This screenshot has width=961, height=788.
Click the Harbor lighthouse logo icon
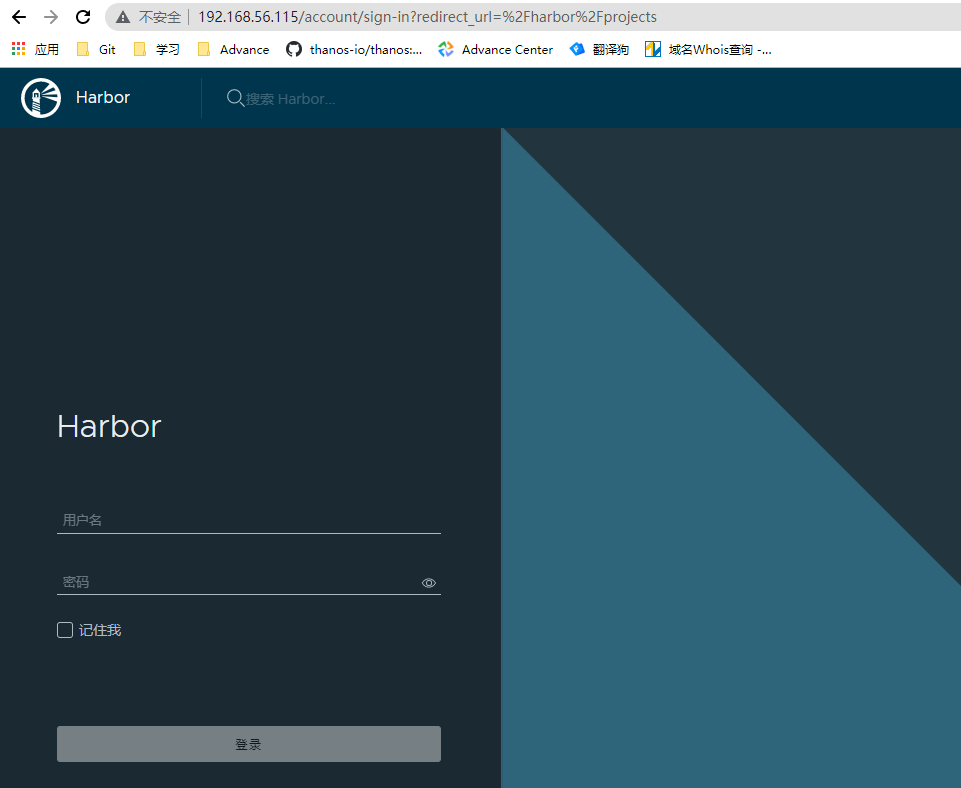coord(41,98)
